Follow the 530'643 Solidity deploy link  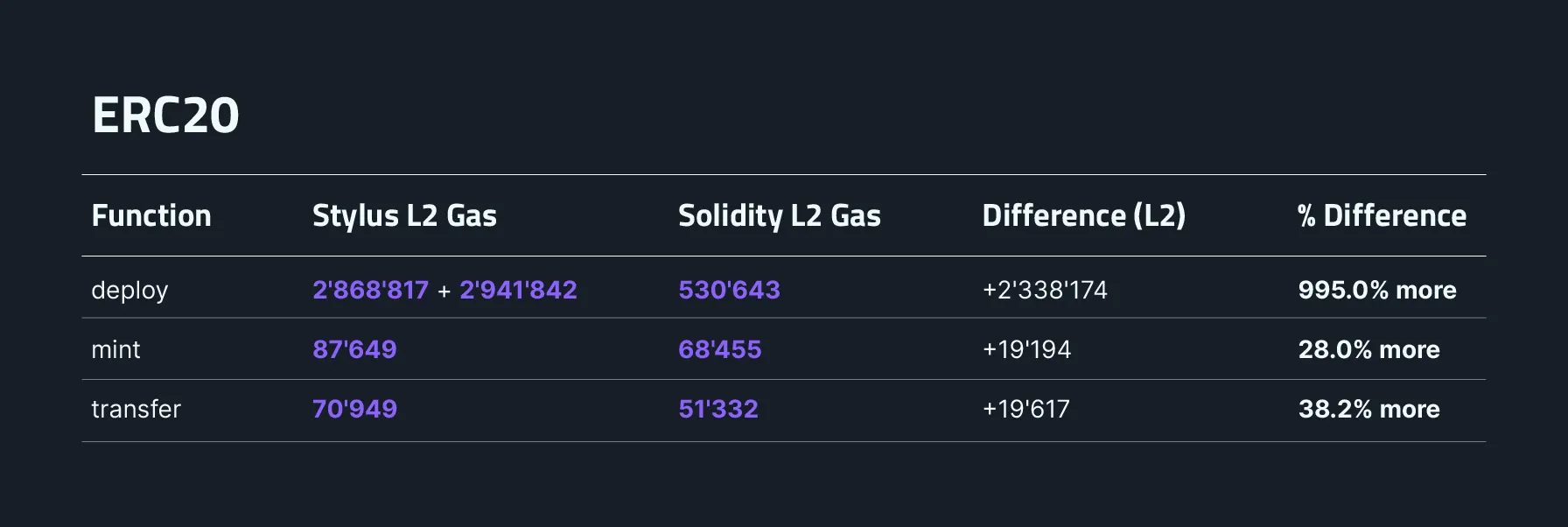click(x=729, y=290)
